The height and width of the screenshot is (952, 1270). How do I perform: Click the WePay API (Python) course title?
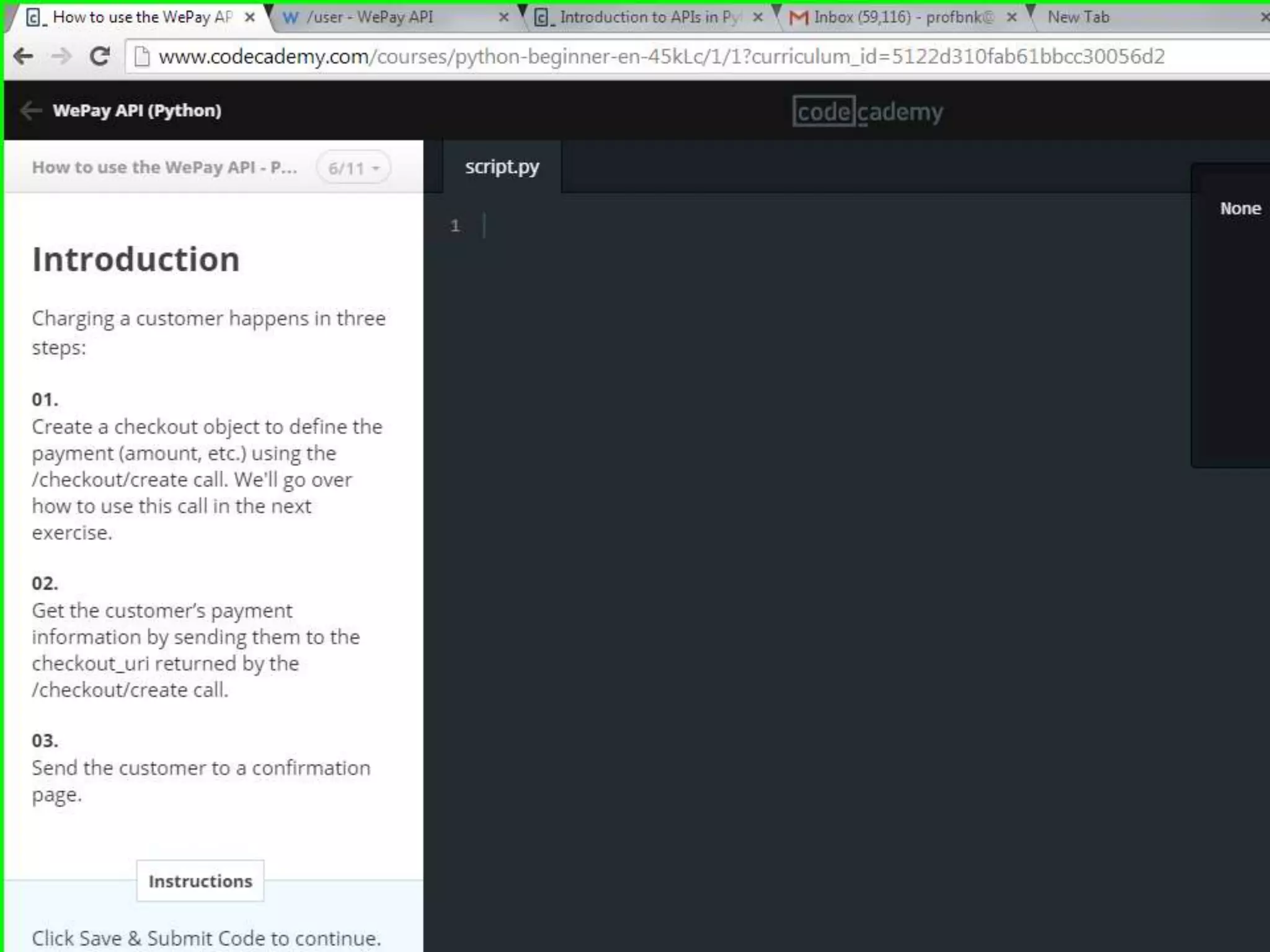pyautogui.click(x=137, y=110)
